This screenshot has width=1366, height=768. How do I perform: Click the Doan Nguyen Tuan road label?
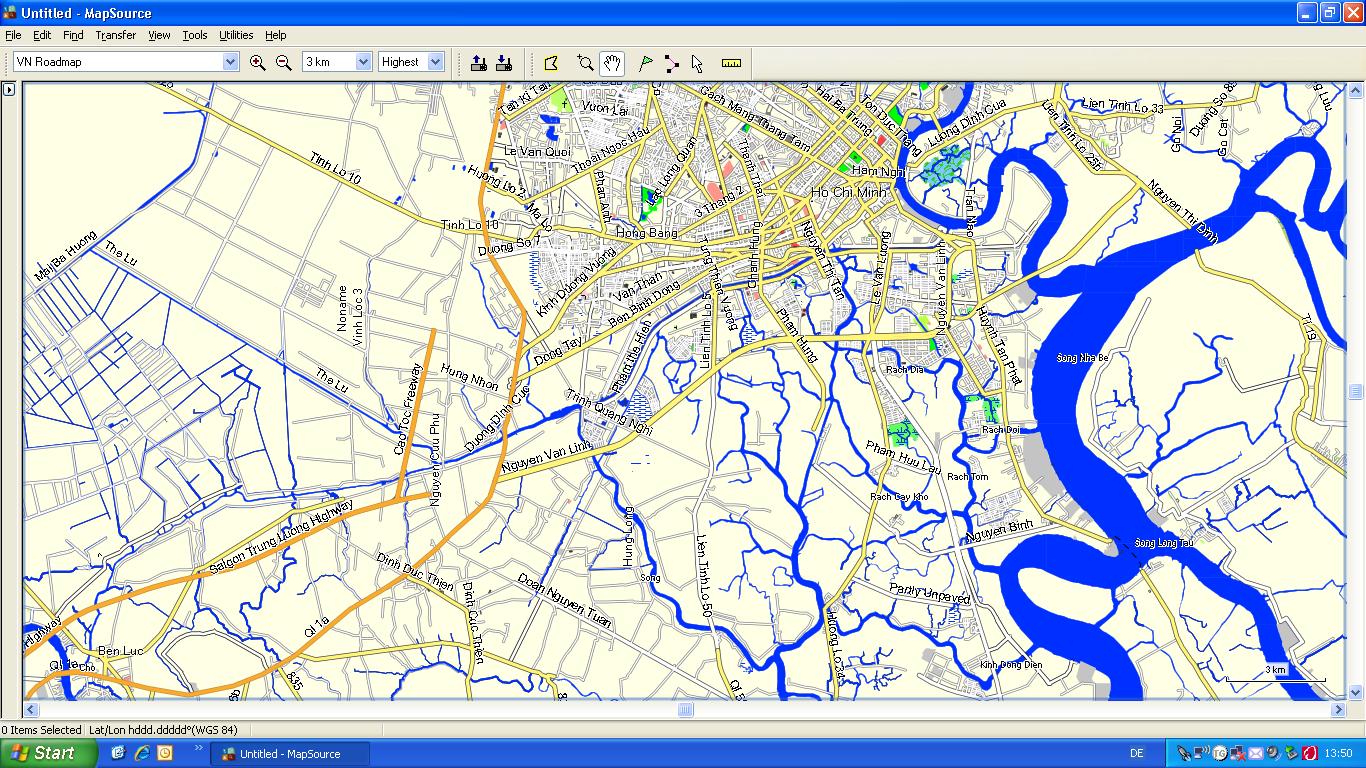click(x=565, y=601)
